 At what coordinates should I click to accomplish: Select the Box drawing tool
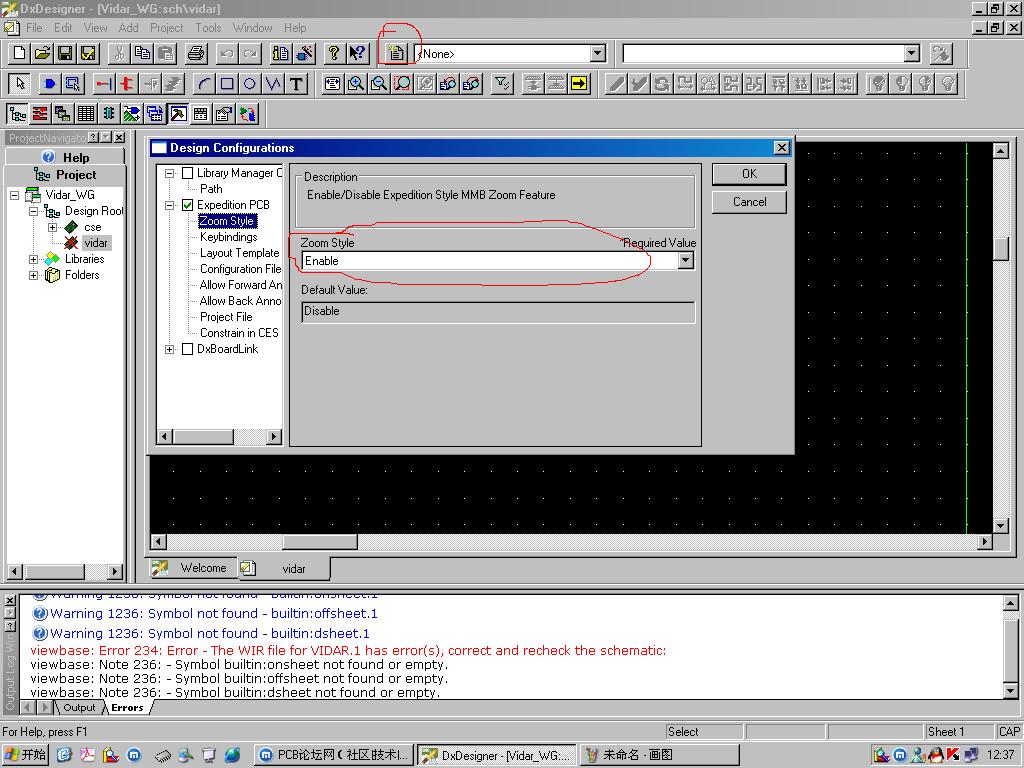click(x=227, y=84)
